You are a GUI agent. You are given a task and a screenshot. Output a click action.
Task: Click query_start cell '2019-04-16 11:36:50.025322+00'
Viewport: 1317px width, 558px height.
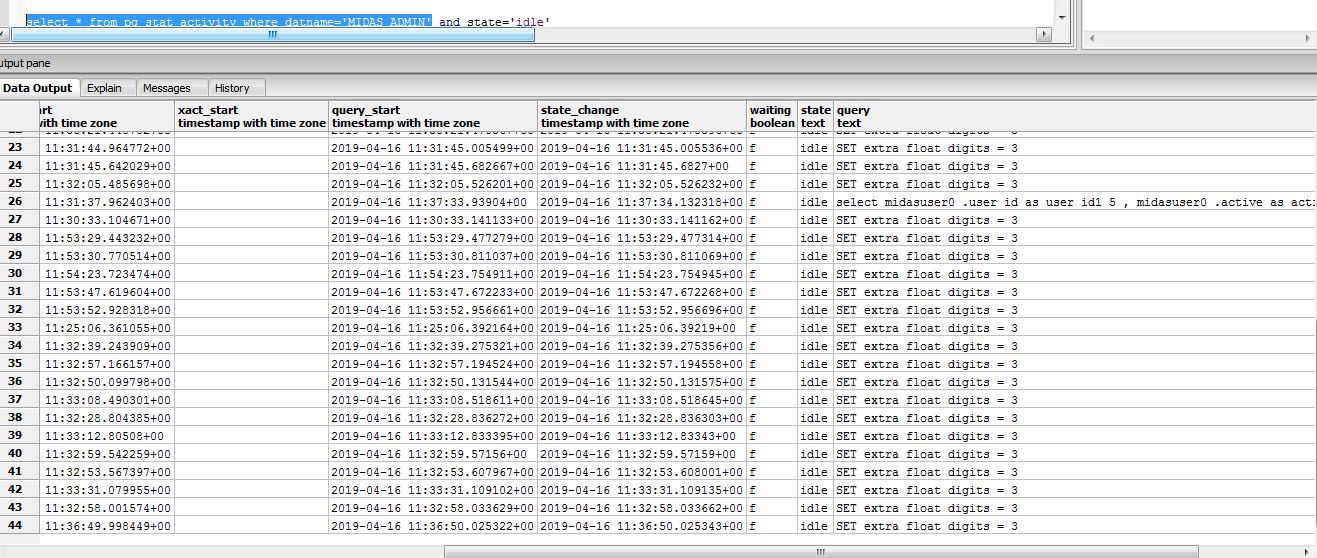coord(433,525)
